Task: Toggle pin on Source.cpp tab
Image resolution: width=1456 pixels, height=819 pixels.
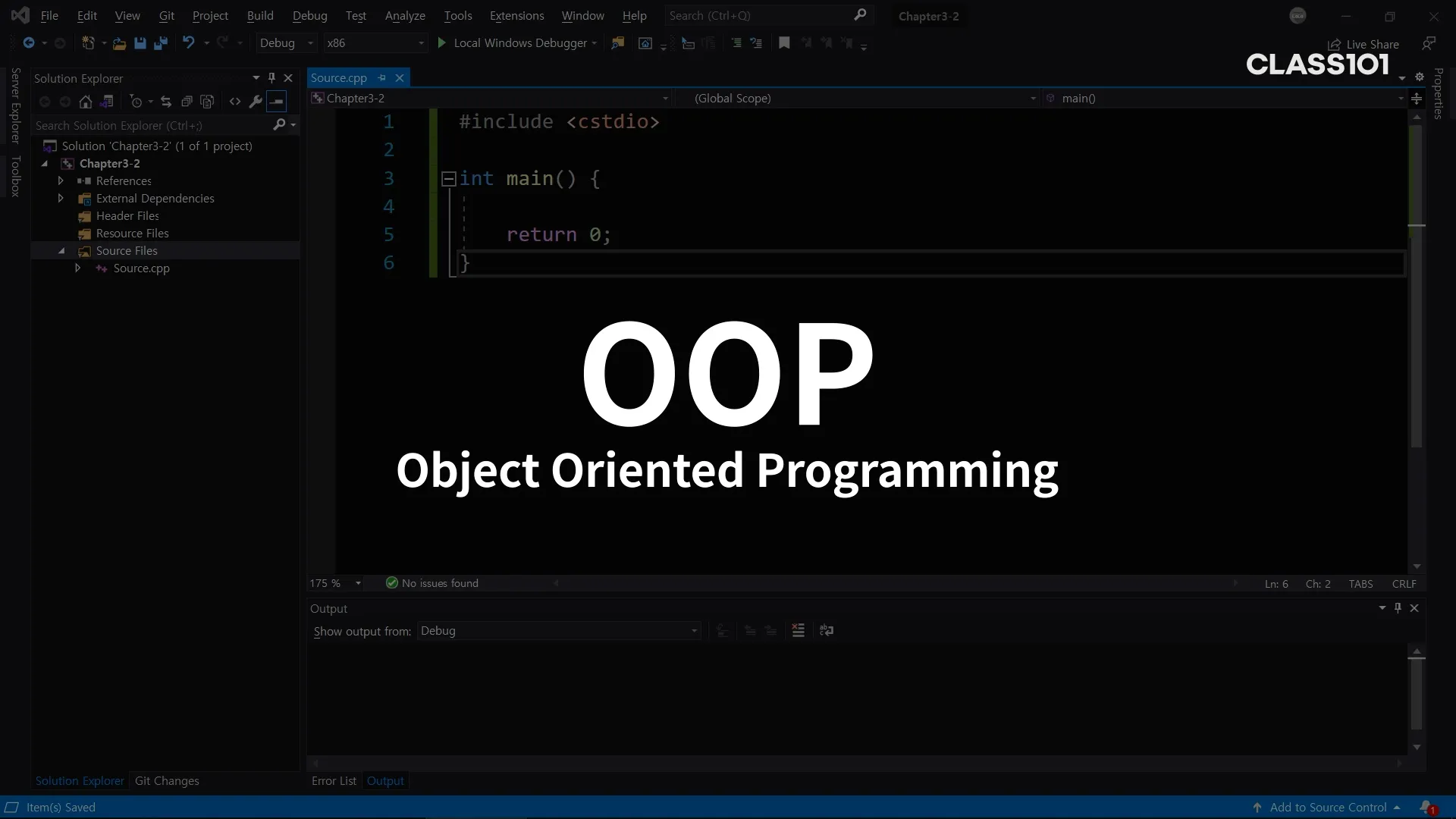Action: click(x=382, y=78)
